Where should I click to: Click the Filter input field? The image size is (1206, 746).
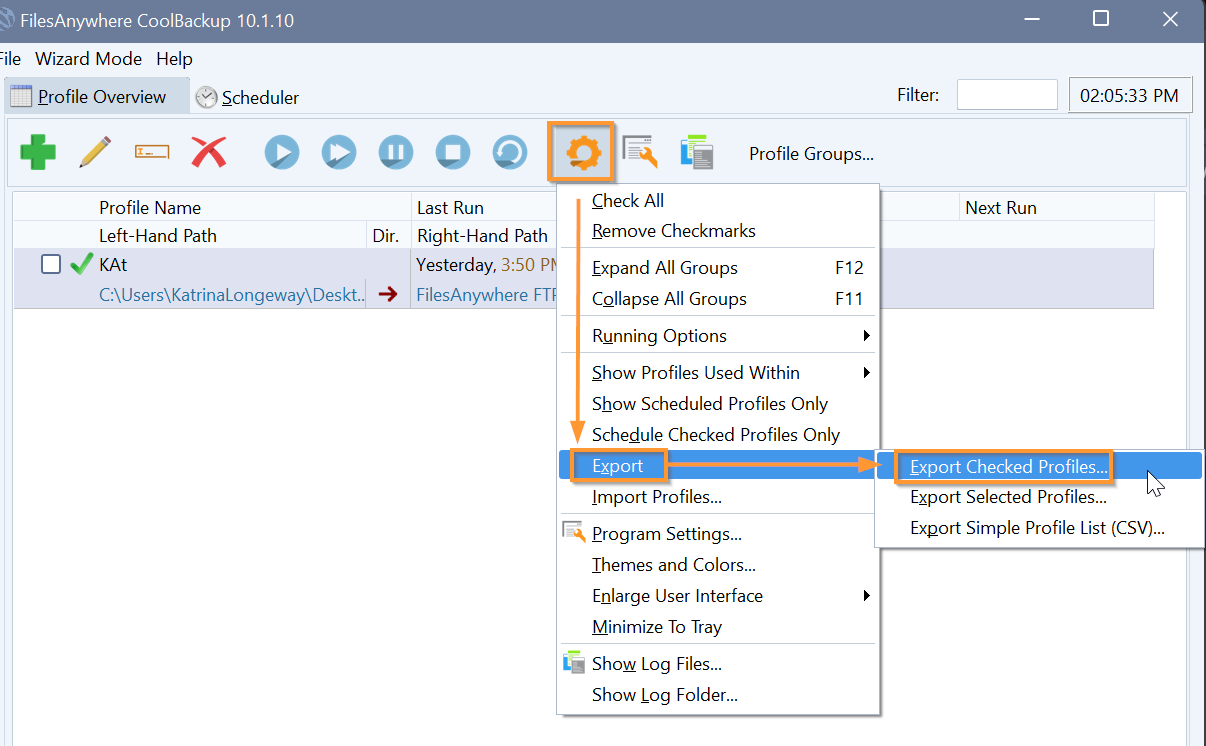pos(1007,95)
